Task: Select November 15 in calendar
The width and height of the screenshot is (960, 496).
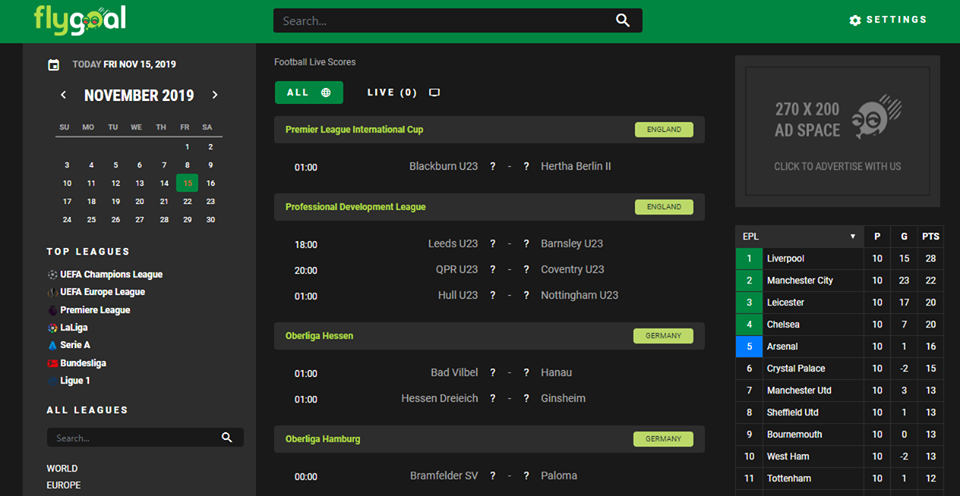Action: pyautogui.click(x=187, y=183)
